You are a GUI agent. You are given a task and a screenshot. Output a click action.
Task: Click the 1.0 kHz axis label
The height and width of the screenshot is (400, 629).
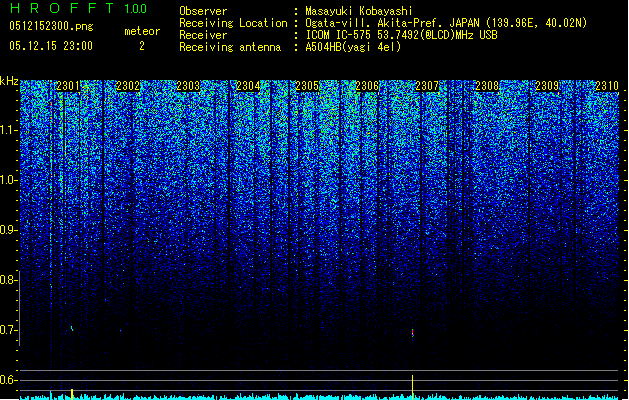pyautogui.click(x=8, y=180)
